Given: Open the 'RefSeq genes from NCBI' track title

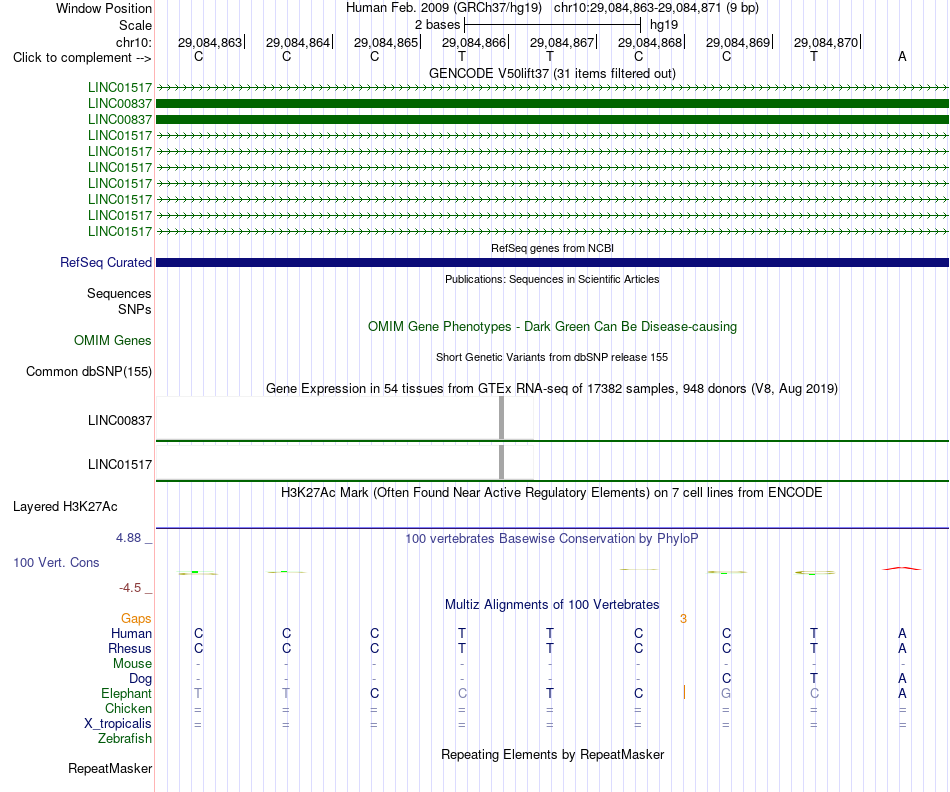Looking at the screenshot, I should point(552,248).
